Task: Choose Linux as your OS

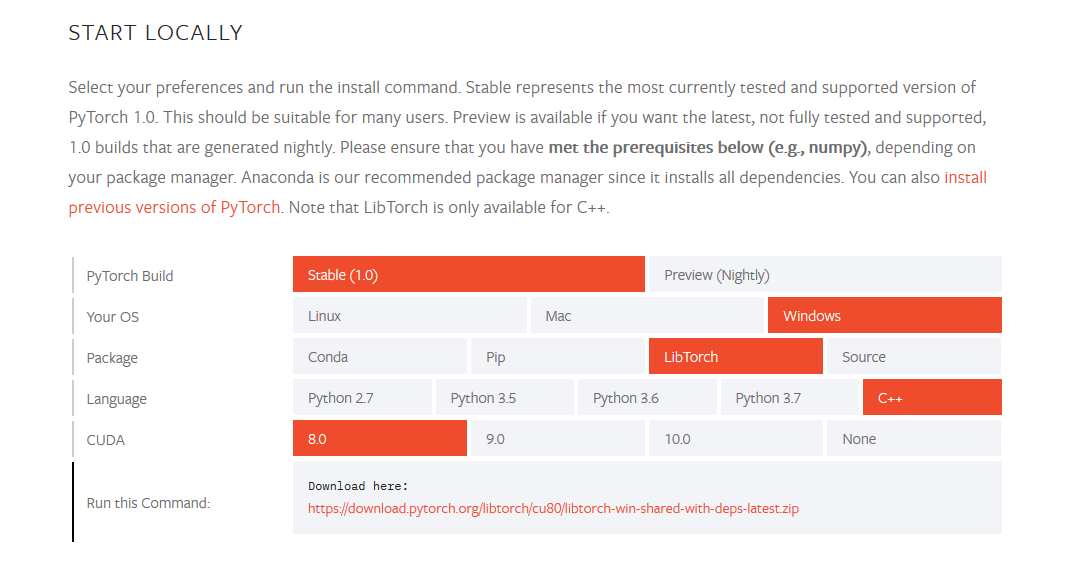Action: [x=409, y=315]
